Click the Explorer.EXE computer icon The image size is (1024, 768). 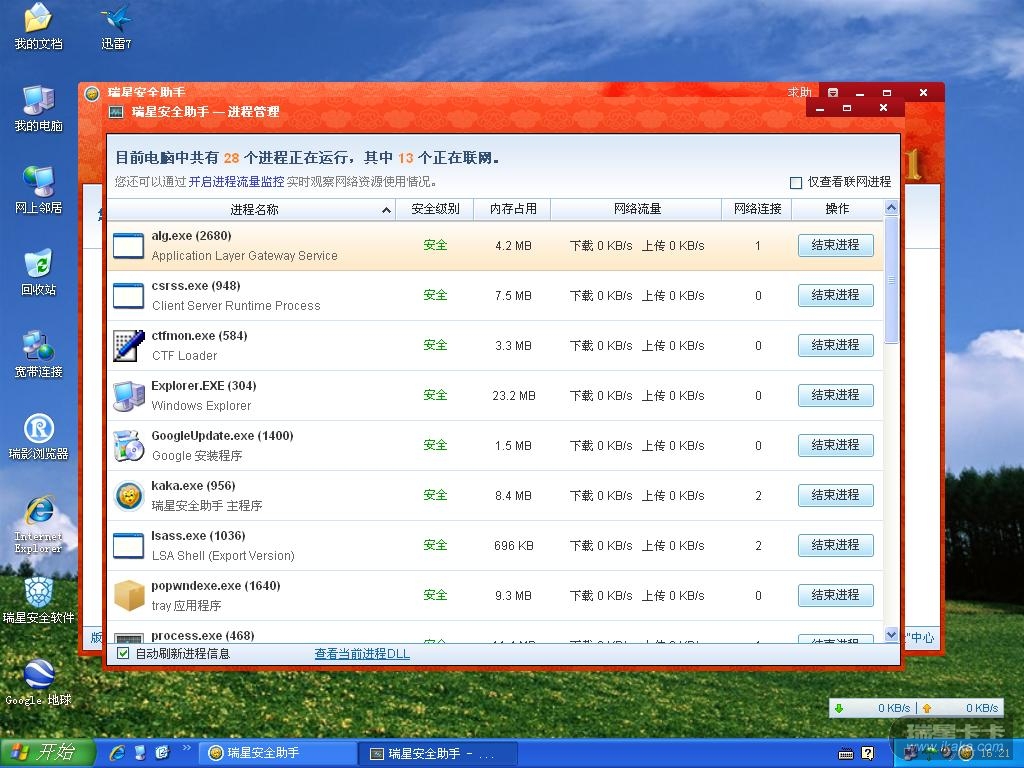(x=128, y=395)
